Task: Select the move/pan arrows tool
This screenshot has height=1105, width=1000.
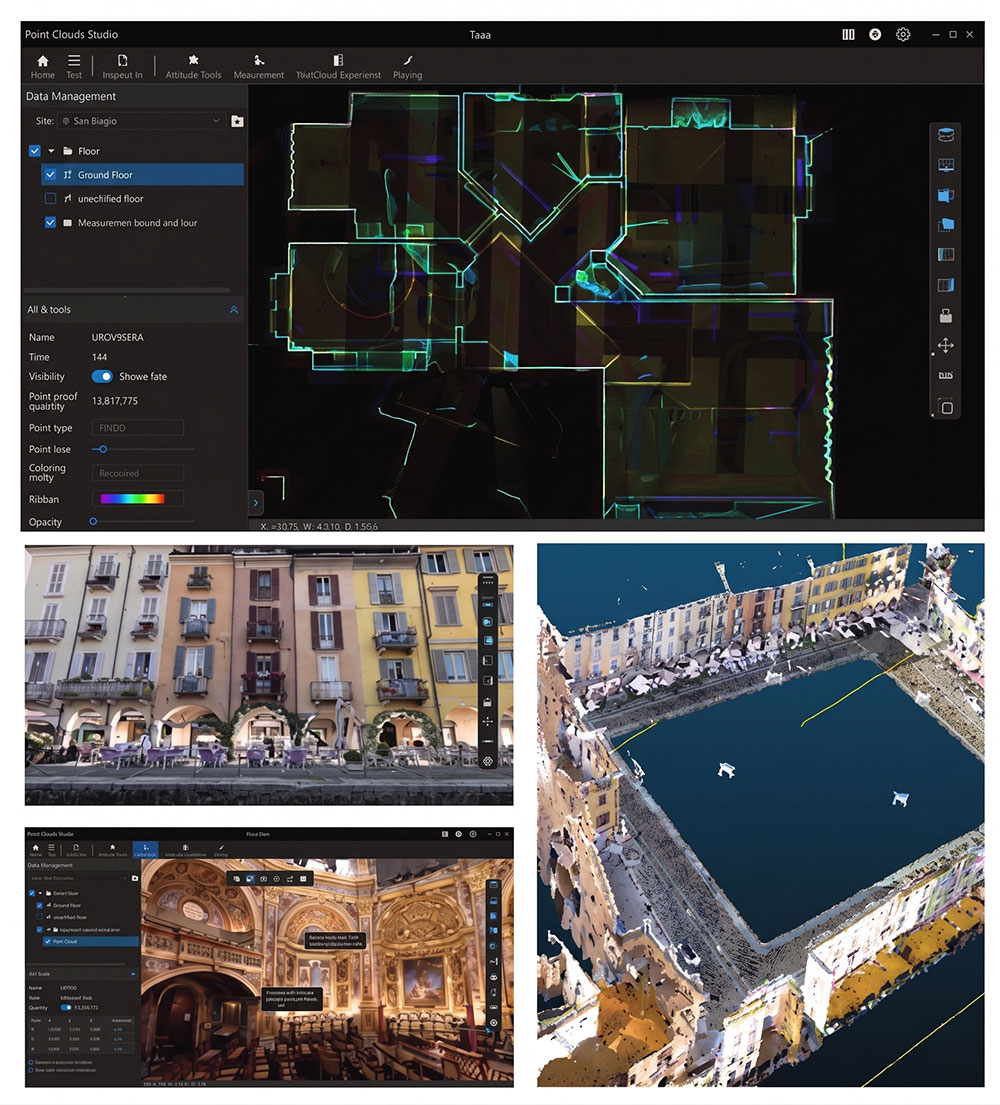Action: tap(945, 345)
